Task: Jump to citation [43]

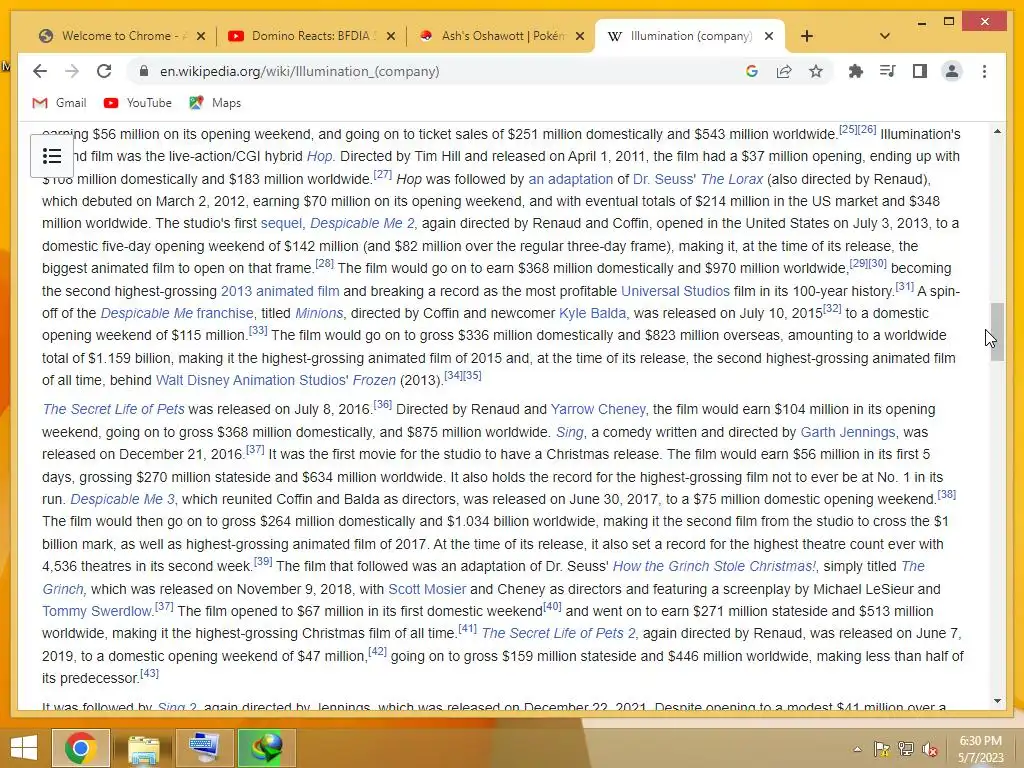Action: [x=149, y=673]
